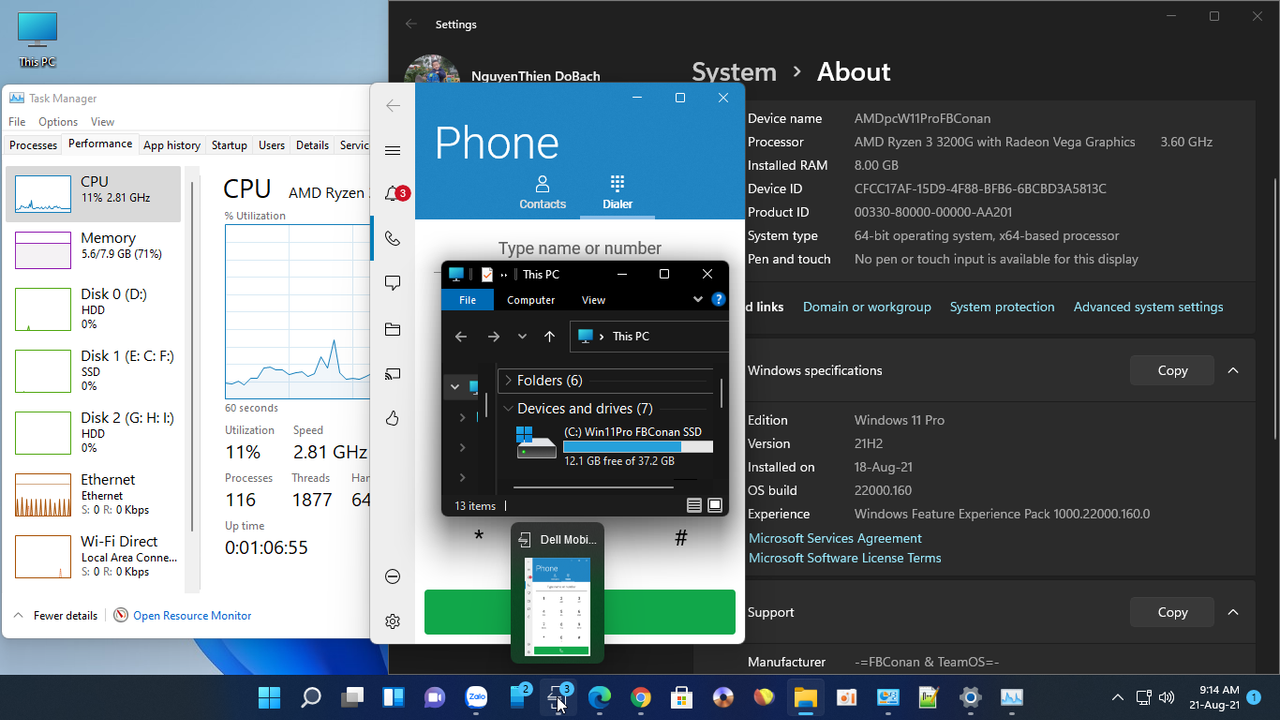Viewport: 1280px width, 720px height.
Task: Open the messages icon in Phone sidebar
Action: pos(392,283)
